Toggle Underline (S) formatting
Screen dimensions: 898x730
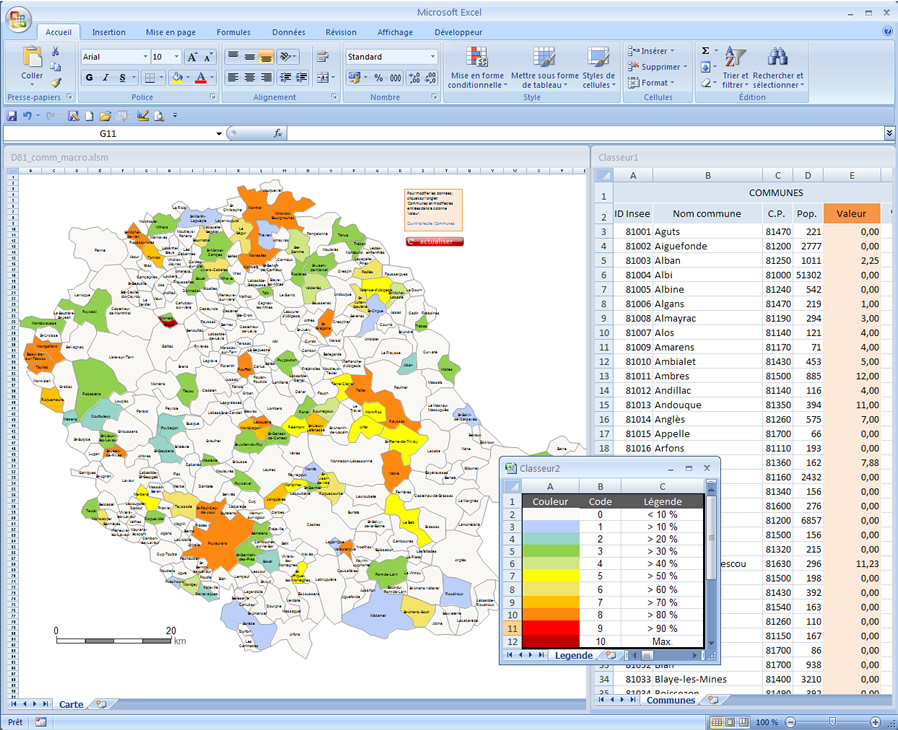tap(122, 77)
